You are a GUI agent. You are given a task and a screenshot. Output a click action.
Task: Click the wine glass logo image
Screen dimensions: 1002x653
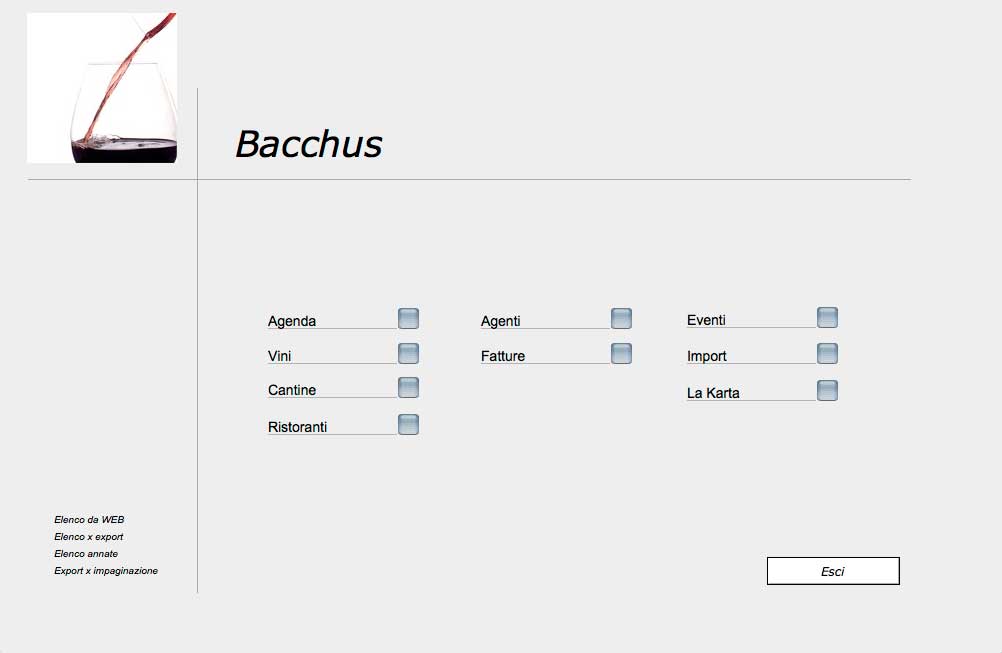point(102,88)
